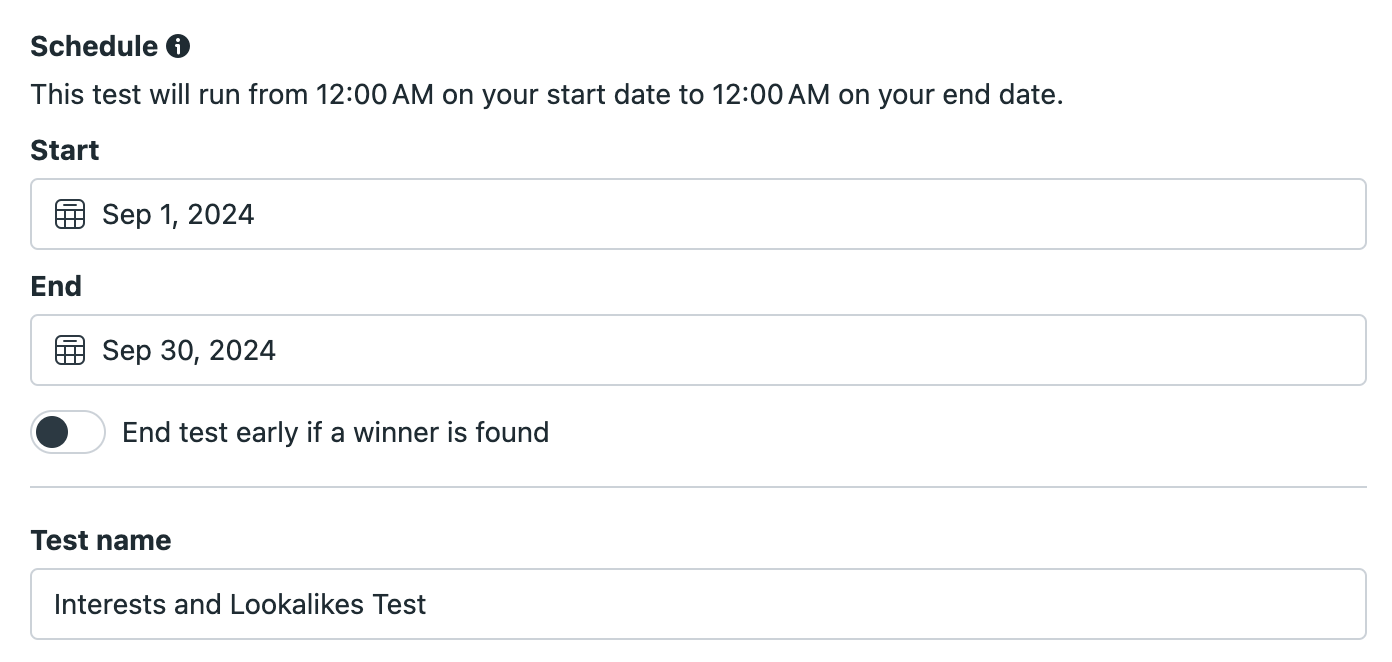The height and width of the screenshot is (662, 1392).
Task: Click the schedule description about 12:00 AM
Action: pos(547,95)
